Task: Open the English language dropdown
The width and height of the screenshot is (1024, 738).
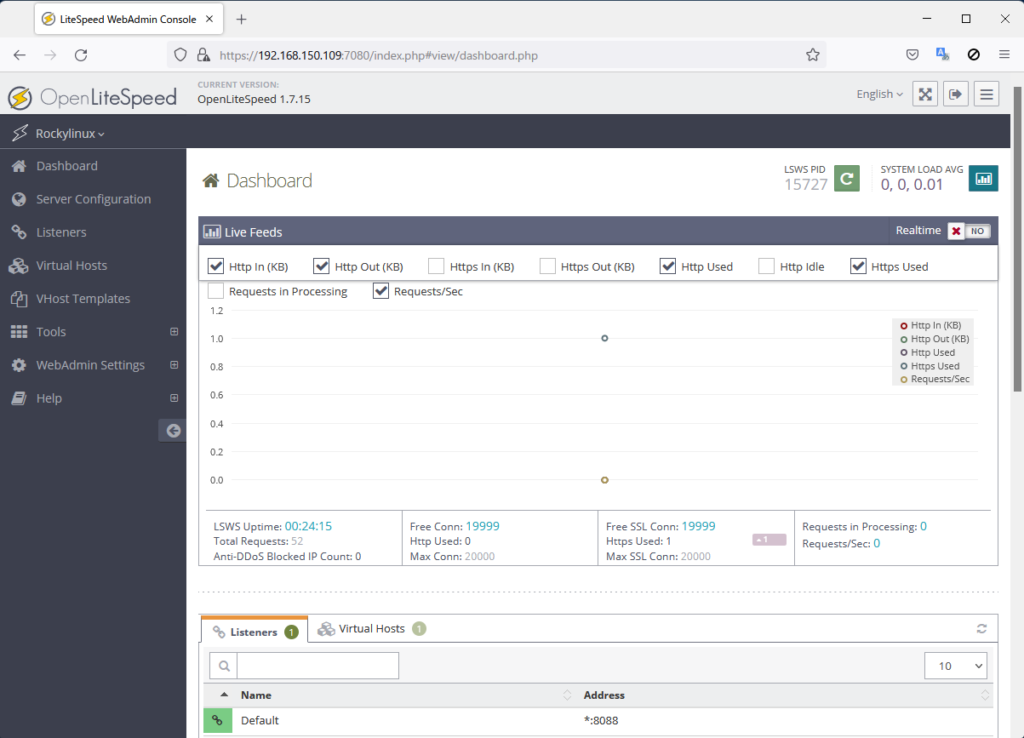Action: pos(879,94)
